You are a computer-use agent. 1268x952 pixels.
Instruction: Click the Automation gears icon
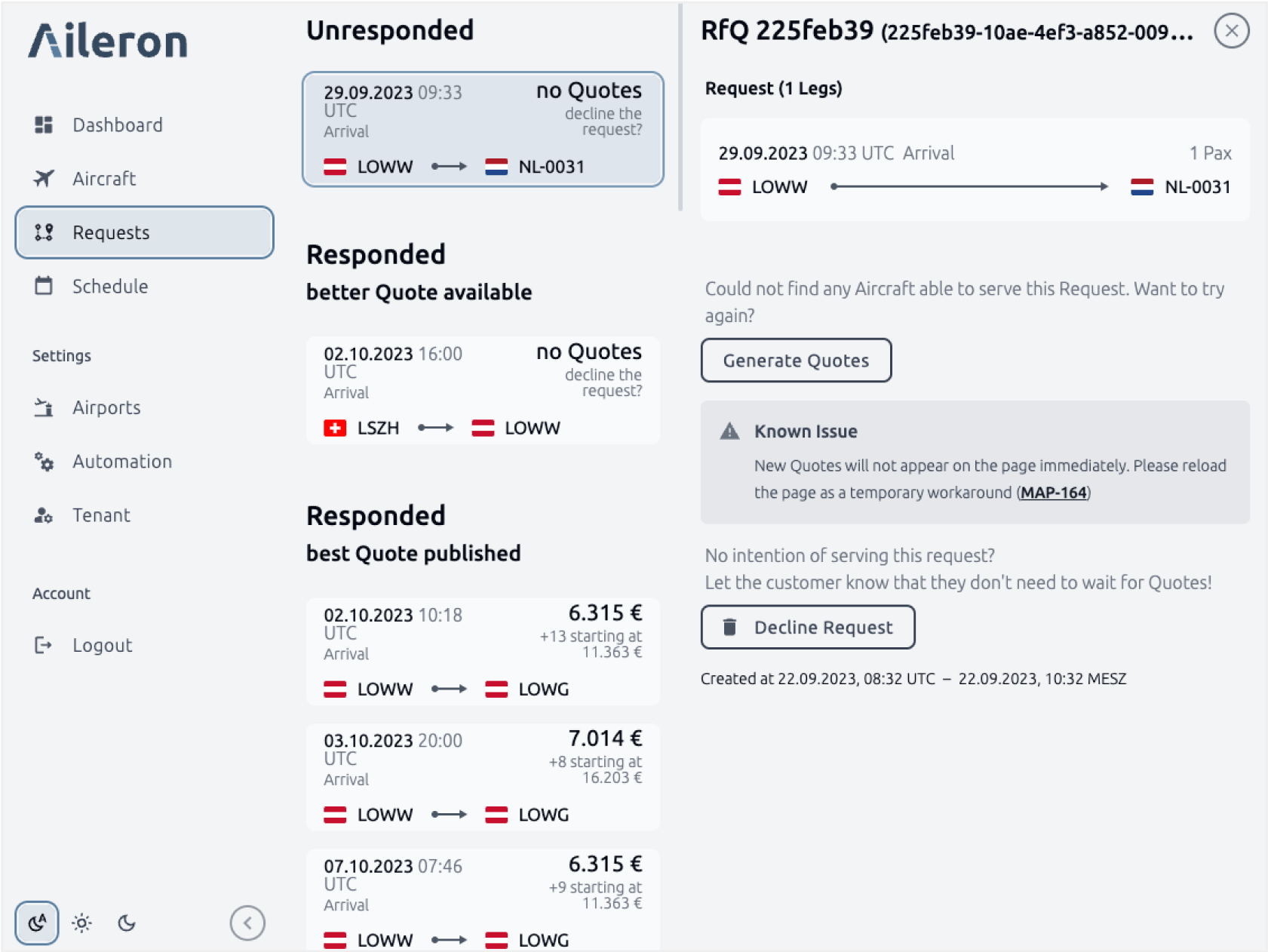pyautogui.click(x=44, y=462)
